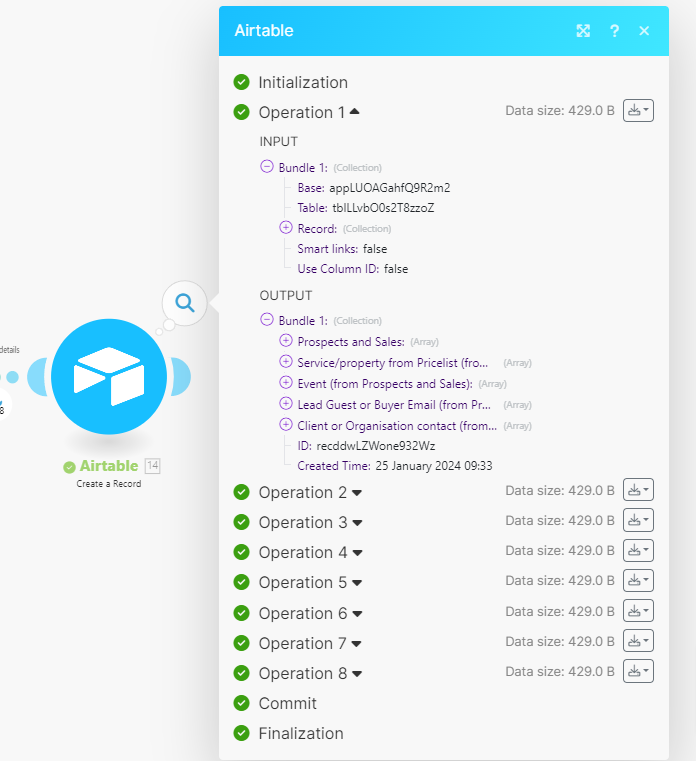Screen dimensions: 696x761
Task: Expand Event (from Prospects and Sales) array
Action: point(286,382)
